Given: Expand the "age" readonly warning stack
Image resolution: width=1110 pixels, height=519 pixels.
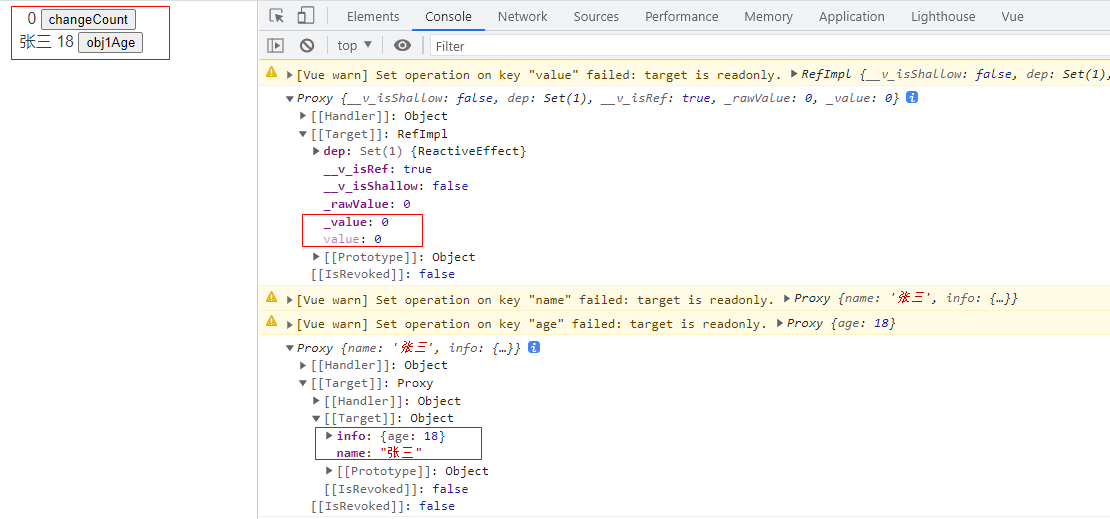Looking at the screenshot, I should click(x=290, y=324).
